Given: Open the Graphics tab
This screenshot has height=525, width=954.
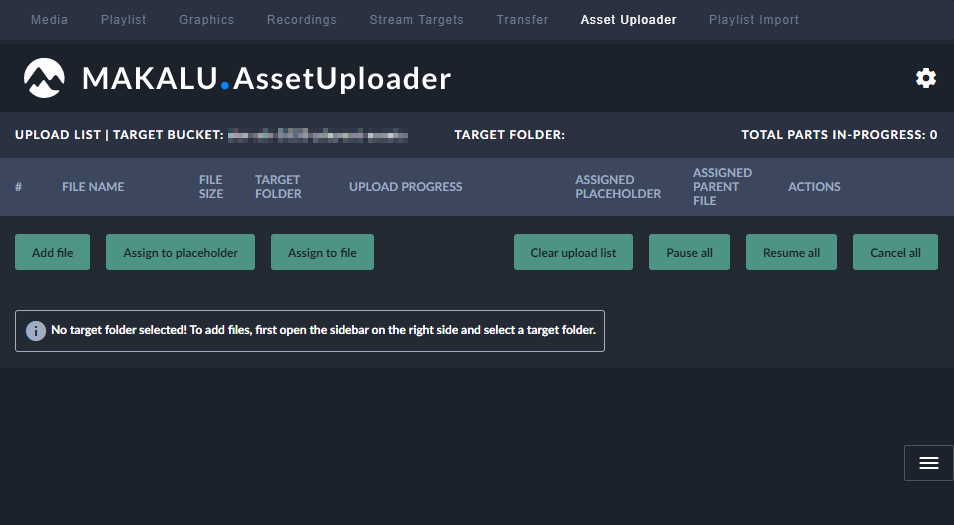Looking at the screenshot, I should coord(206,19).
